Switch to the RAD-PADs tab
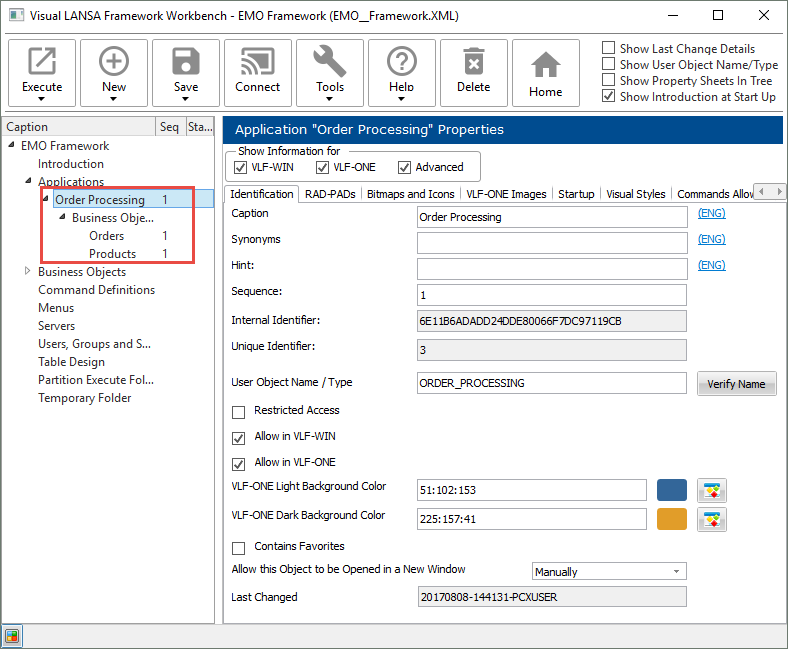Screen dimensions: 788x649 (330, 194)
